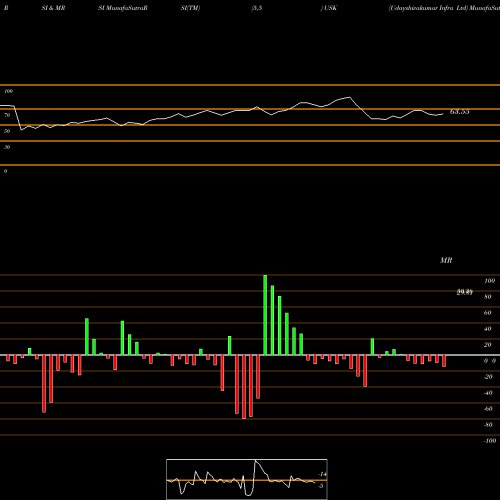
Task: Click the -40 label on MR axis
Action: click(488, 393)
